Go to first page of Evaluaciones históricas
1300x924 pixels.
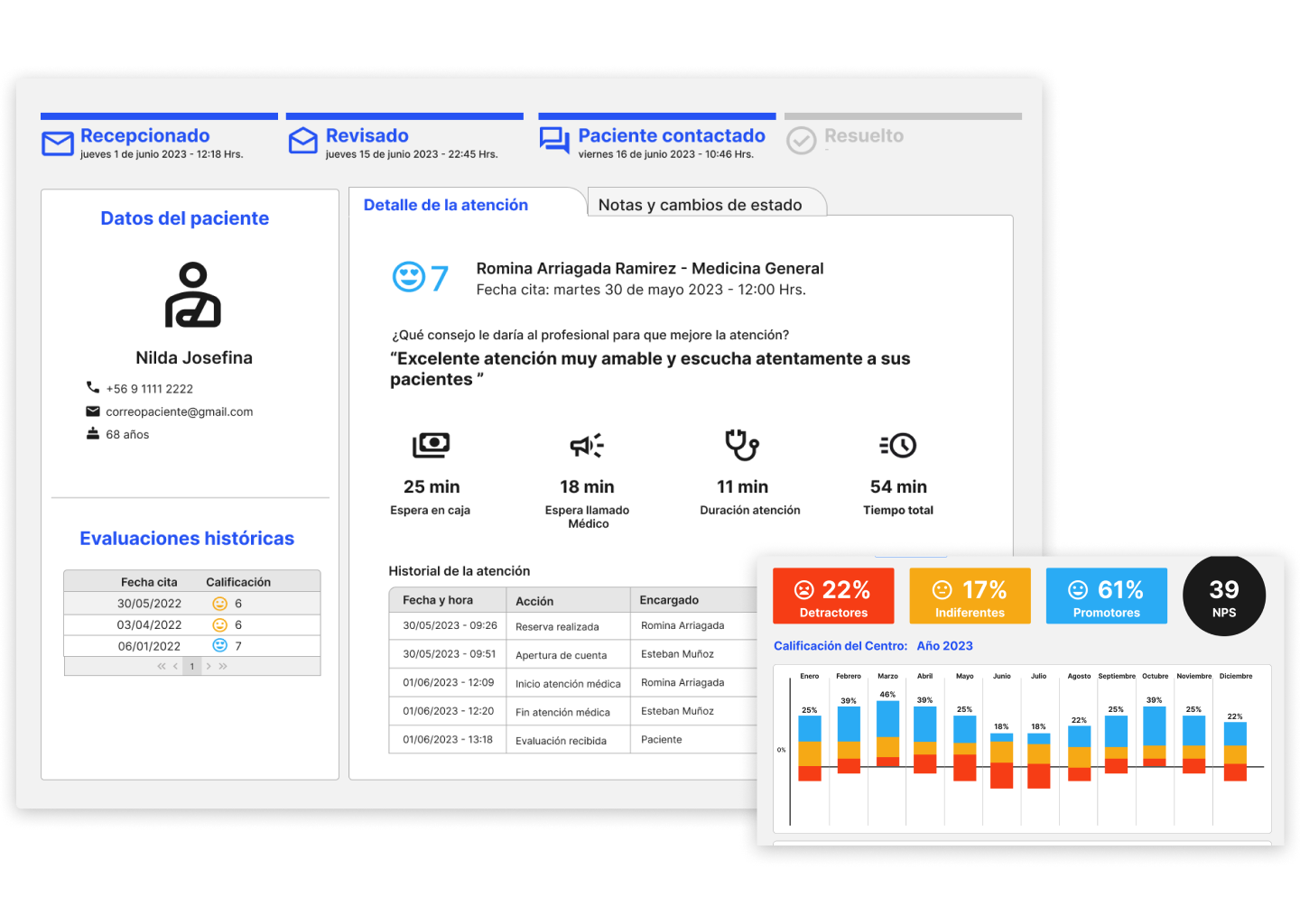coord(162,666)
